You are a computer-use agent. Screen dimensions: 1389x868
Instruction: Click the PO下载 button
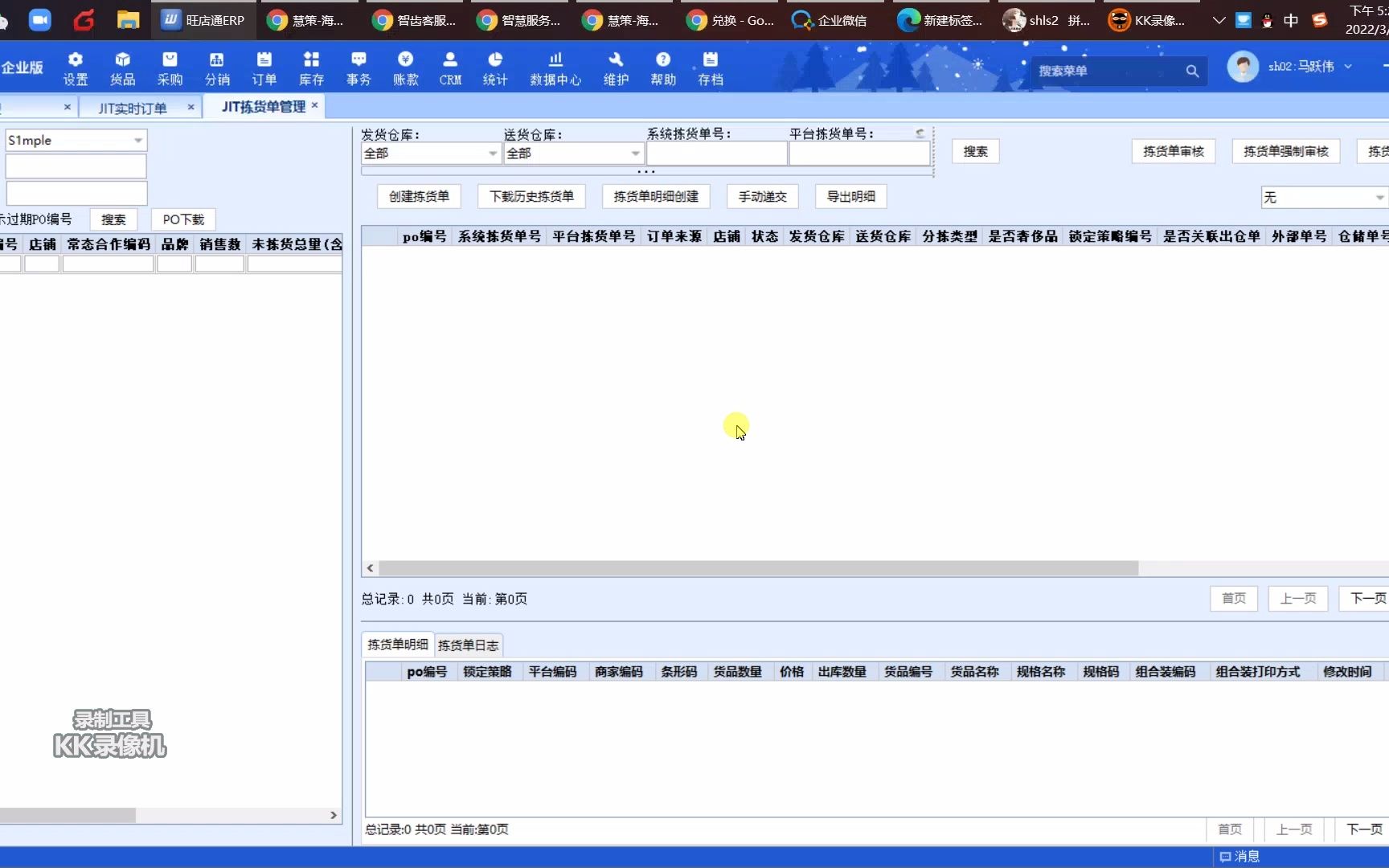[x=183, y=219]
